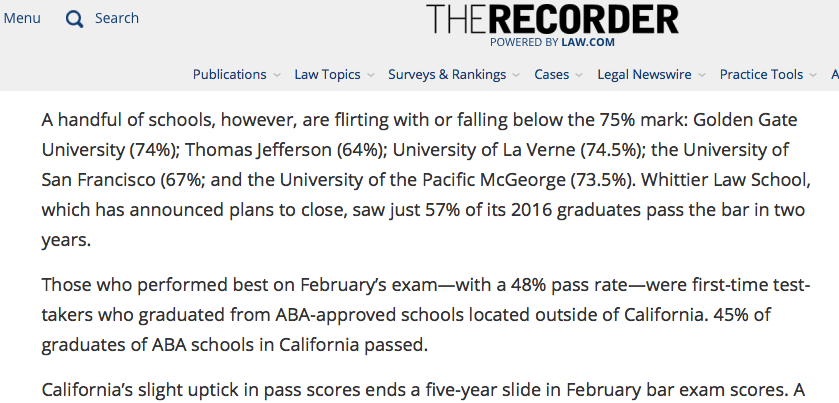Click the paragraph starting 'A handful of schools'

(419, 182)
